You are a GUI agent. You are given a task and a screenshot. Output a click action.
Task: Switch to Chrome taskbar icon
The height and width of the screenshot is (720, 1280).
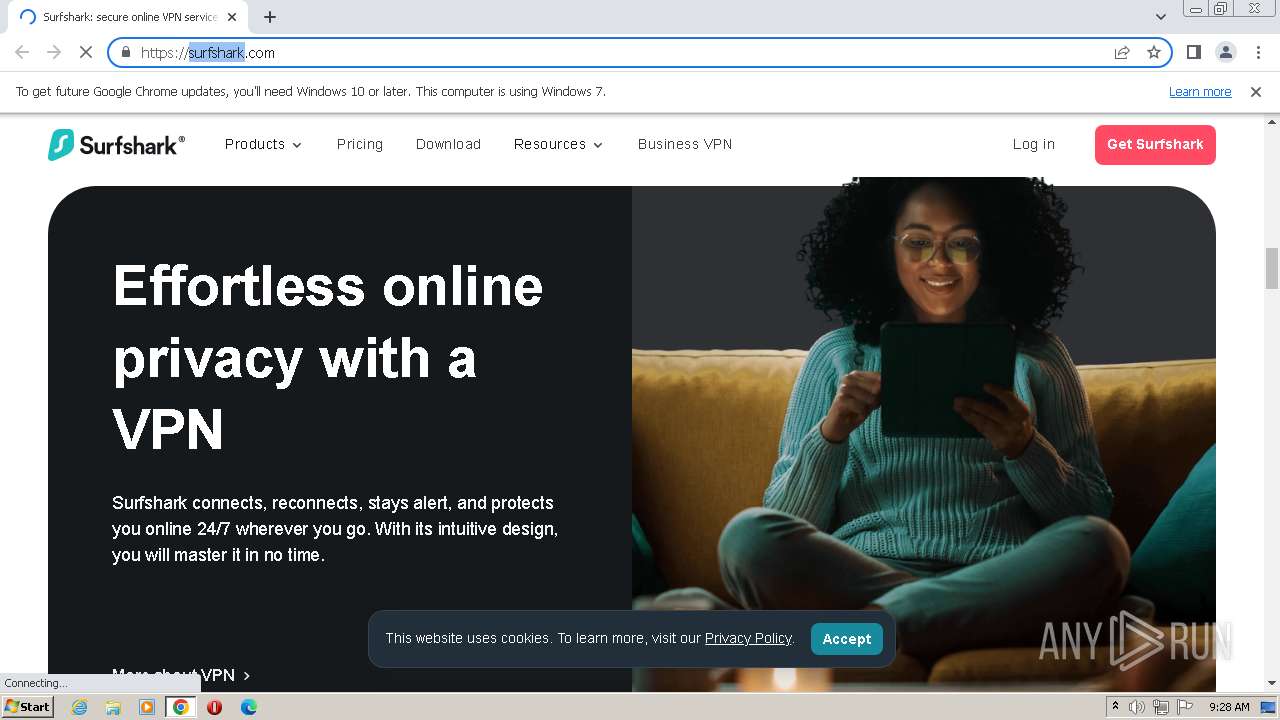(x=181, y=707)
